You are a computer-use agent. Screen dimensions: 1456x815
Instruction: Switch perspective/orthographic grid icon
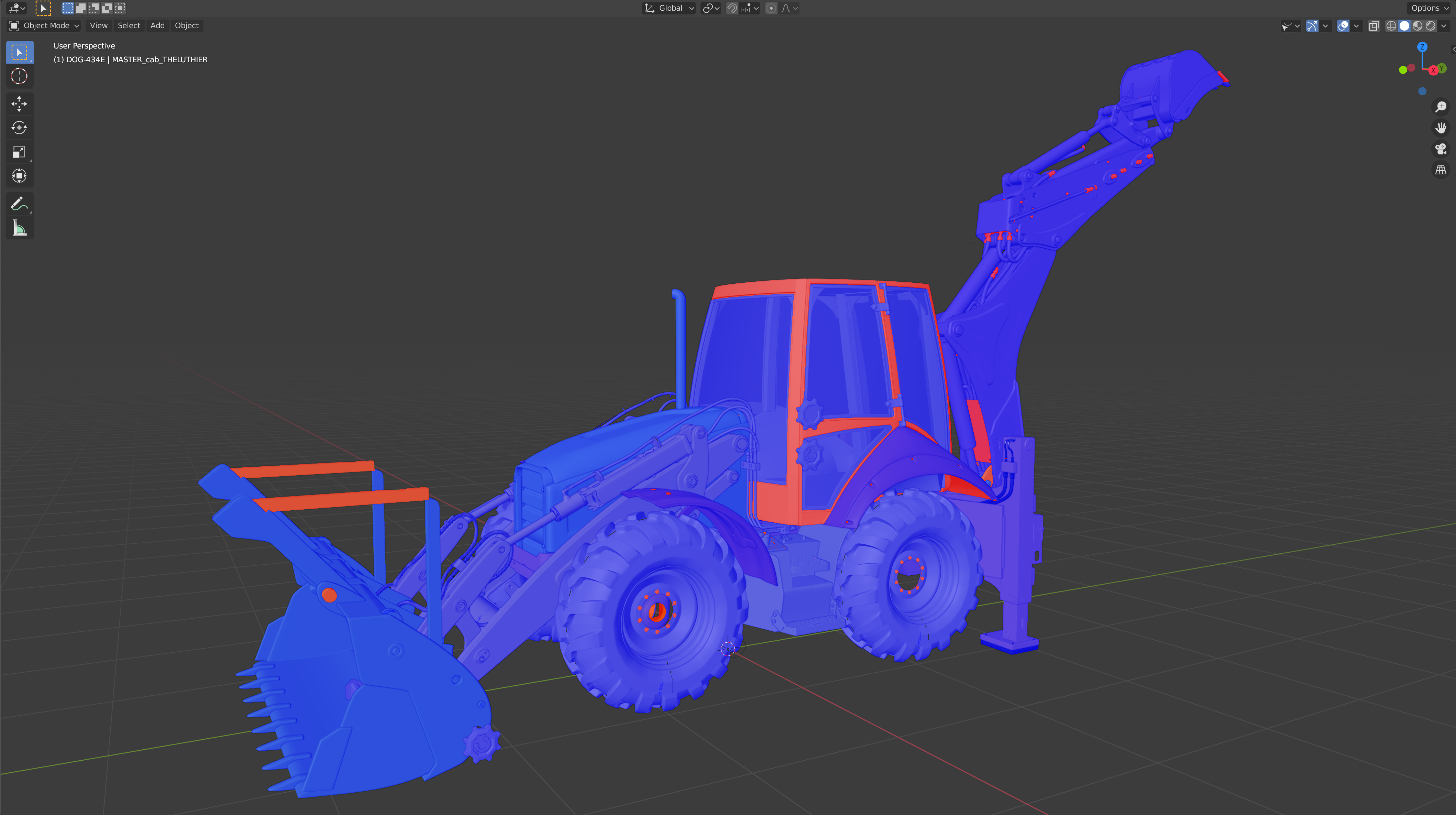pos(1441,170)
